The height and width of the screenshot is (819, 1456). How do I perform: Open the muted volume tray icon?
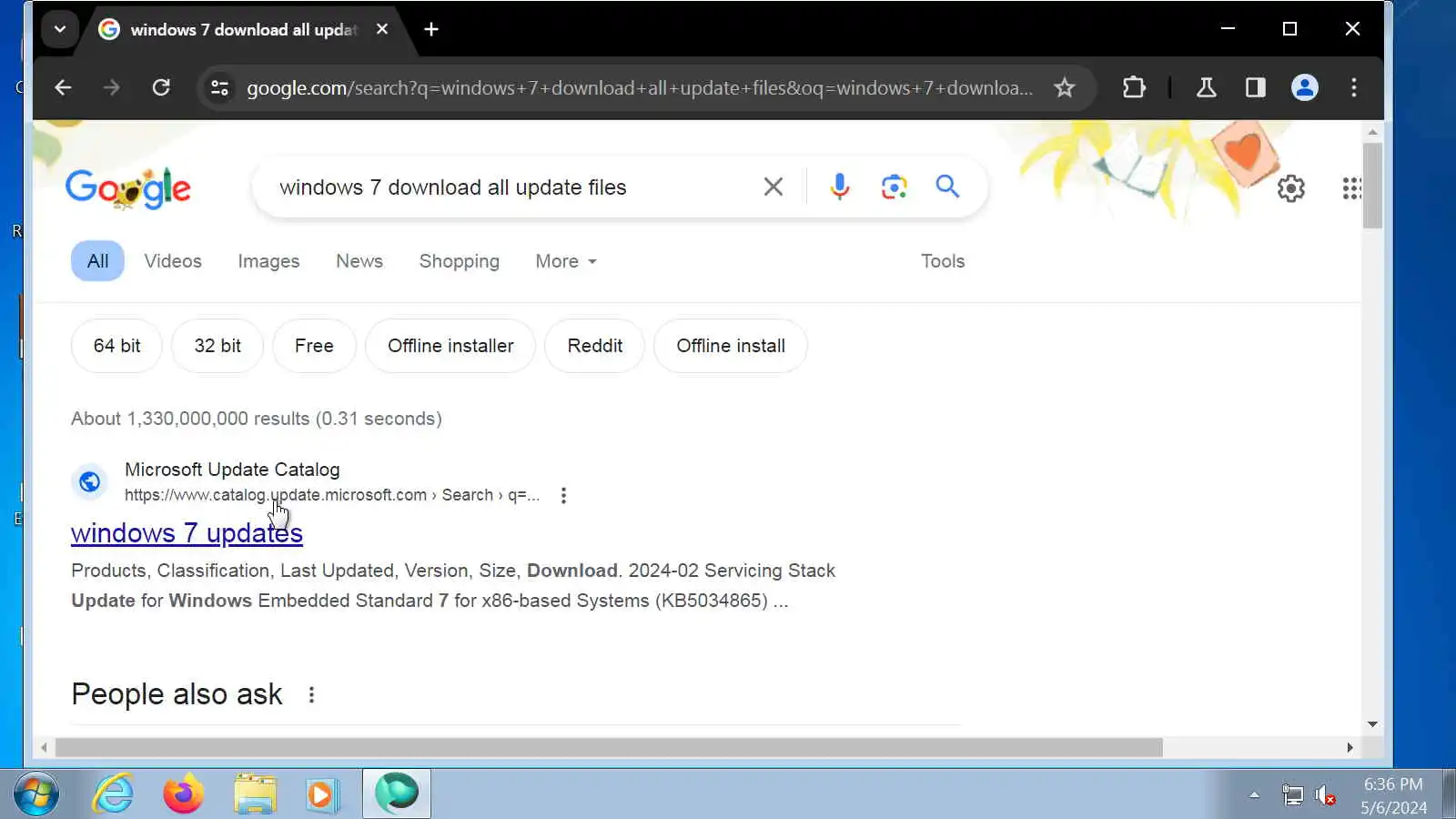coord(1326,795)
